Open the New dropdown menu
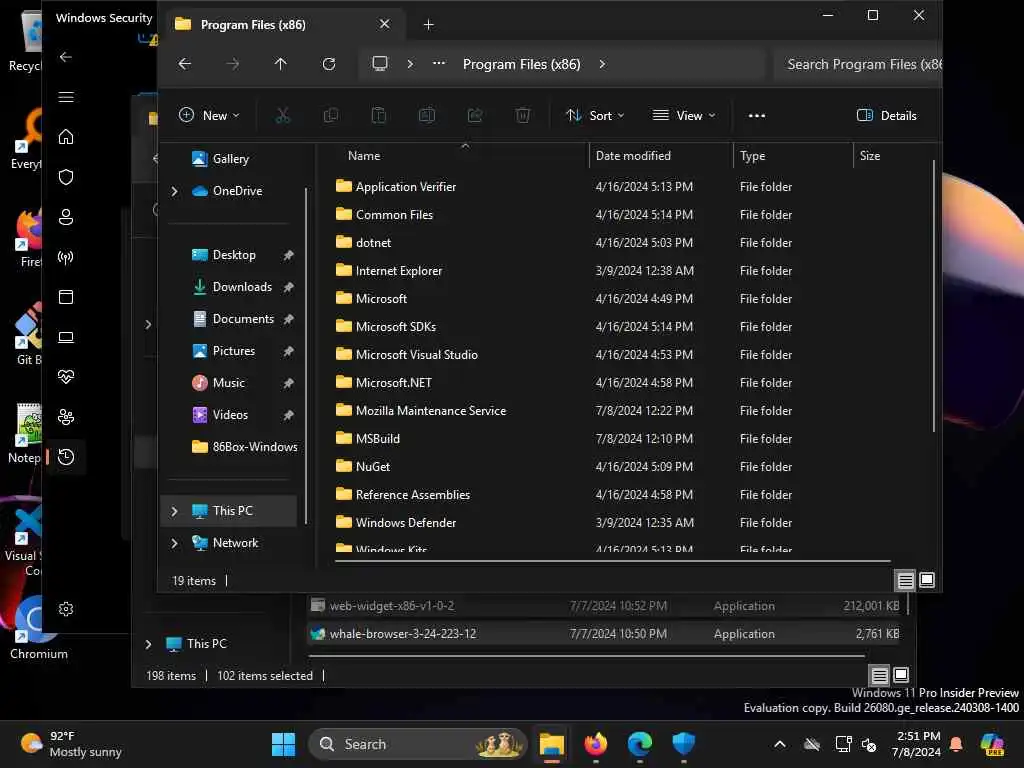 point(209,116)
